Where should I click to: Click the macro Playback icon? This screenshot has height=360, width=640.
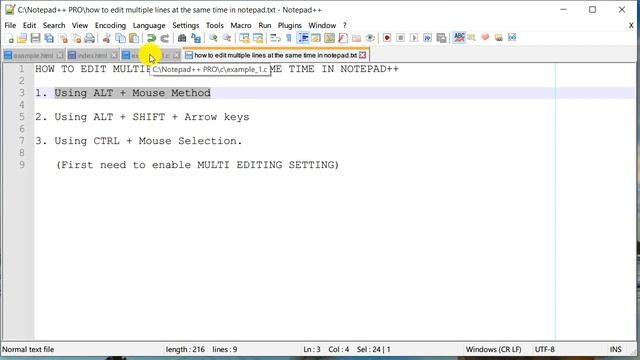[414, 38]
